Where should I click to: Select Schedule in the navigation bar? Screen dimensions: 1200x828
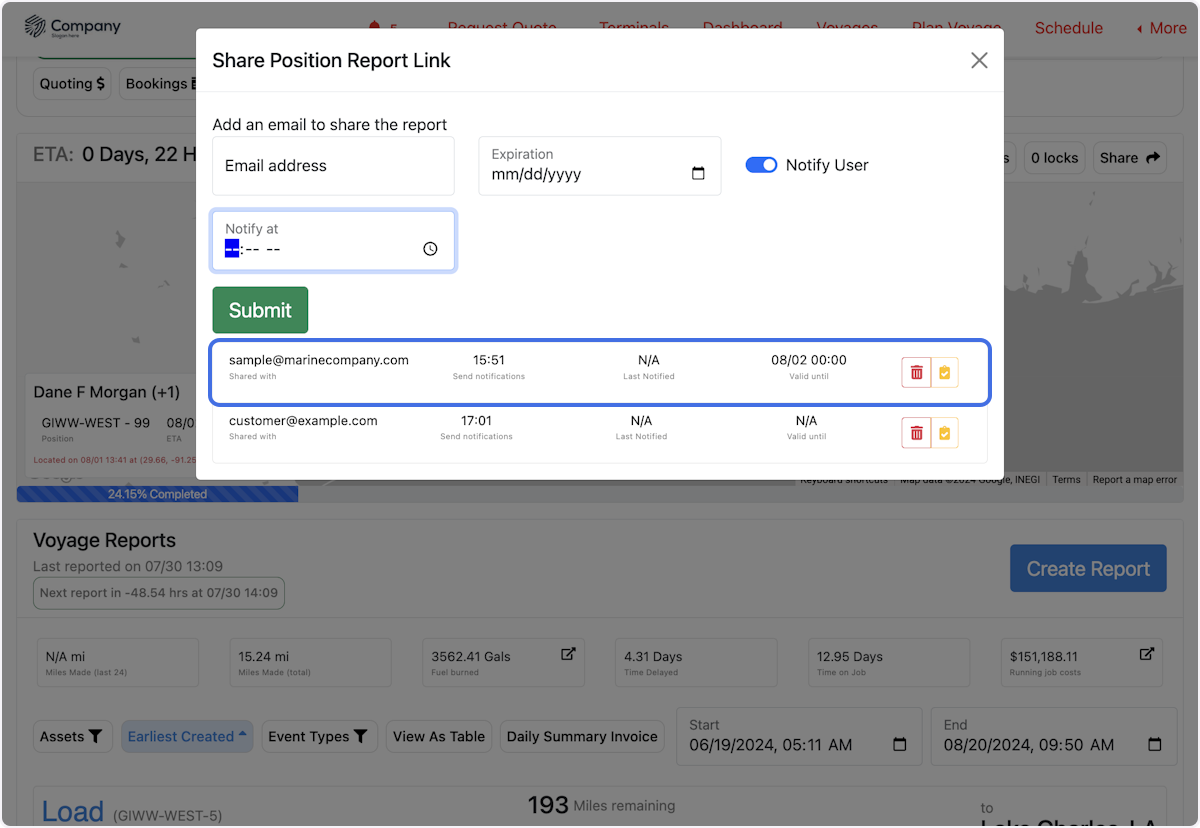[x=1068, y=27]
